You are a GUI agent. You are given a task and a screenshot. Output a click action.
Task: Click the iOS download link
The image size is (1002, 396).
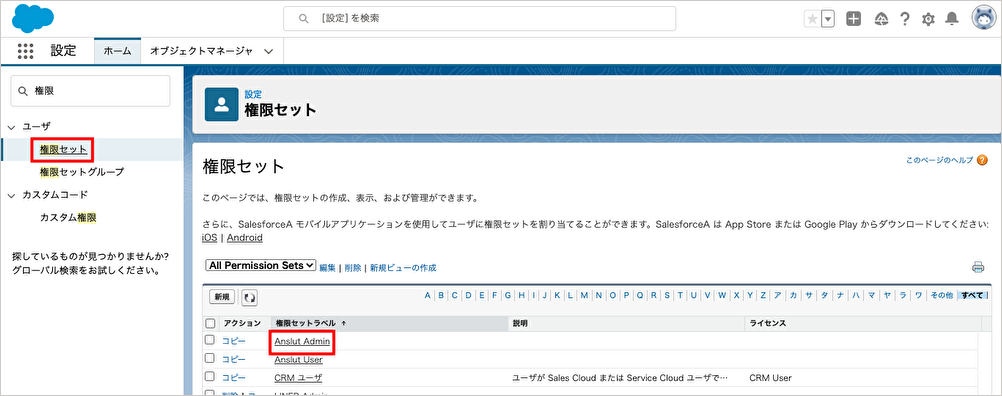(x=209, y=238)
